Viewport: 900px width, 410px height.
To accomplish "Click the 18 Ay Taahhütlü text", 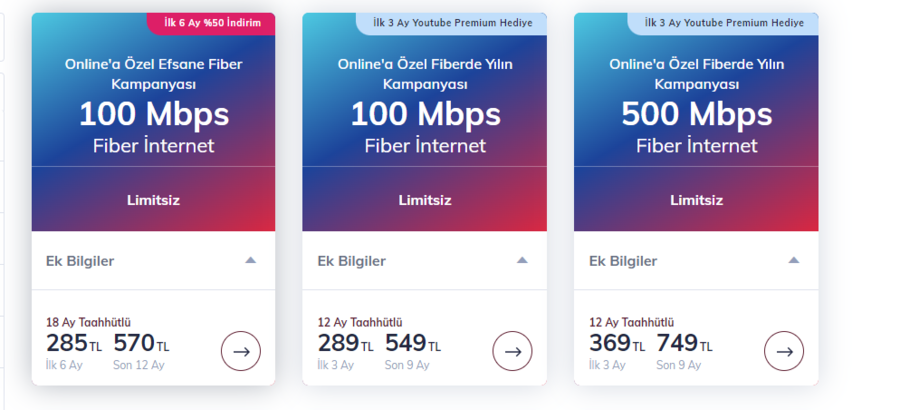I will coord(88,323).
